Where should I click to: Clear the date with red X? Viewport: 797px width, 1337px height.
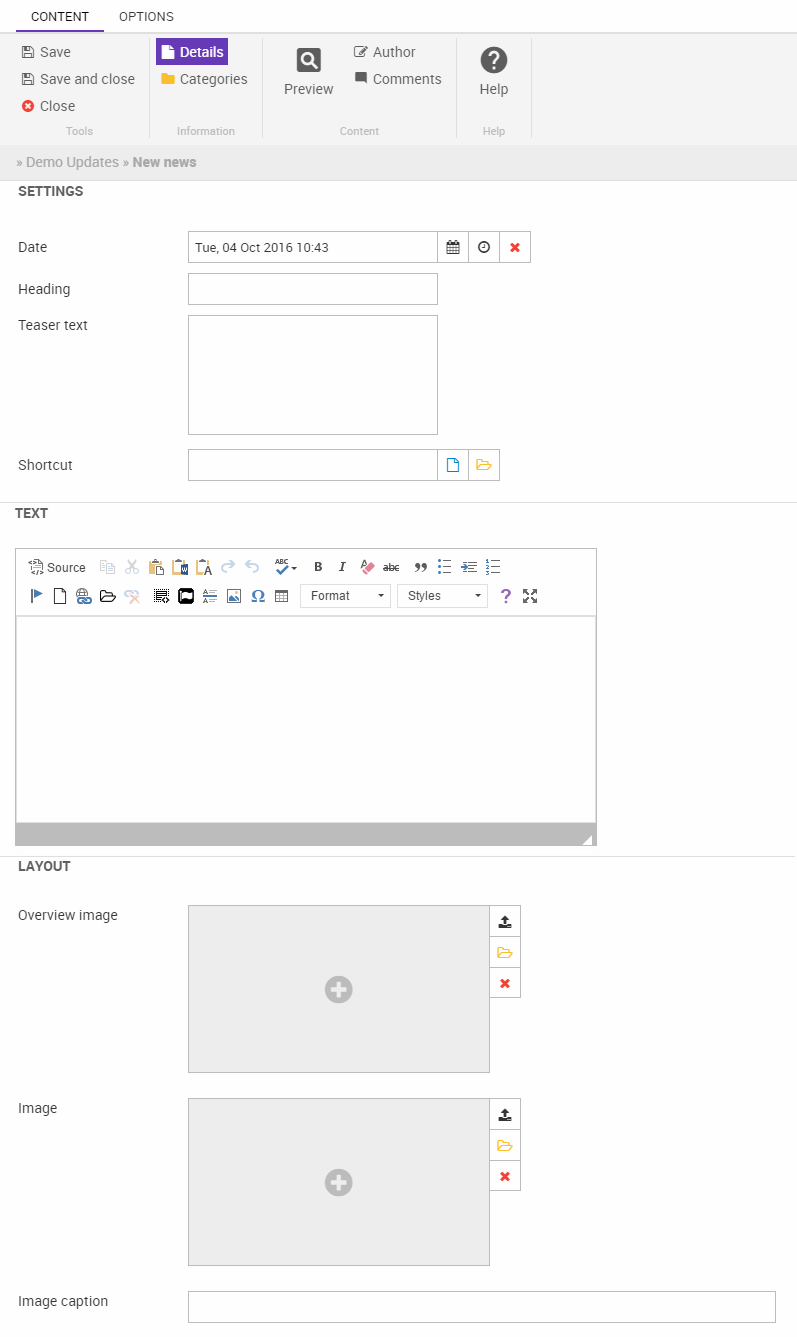pos(515,247)
